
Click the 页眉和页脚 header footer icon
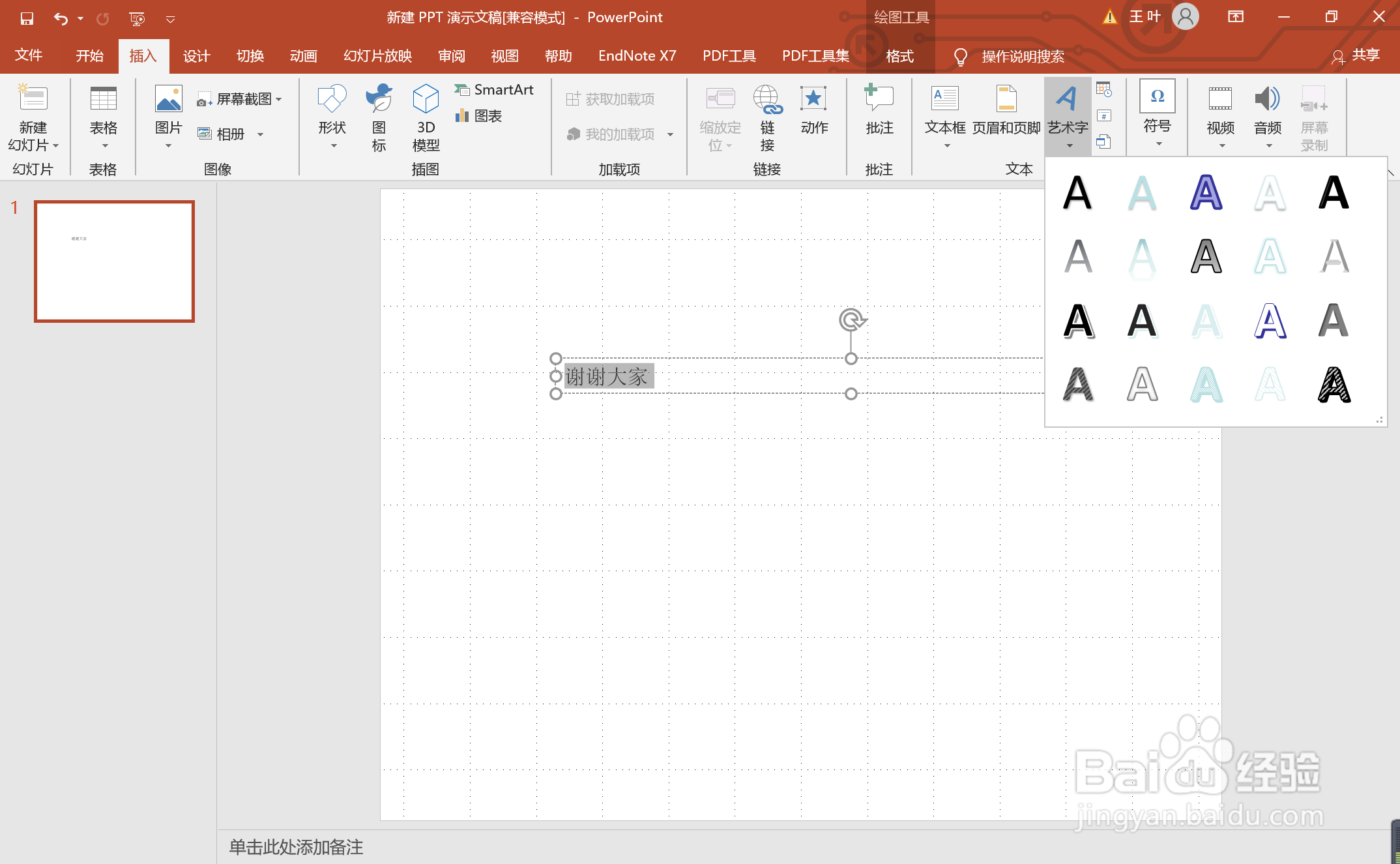point(1006,98)
